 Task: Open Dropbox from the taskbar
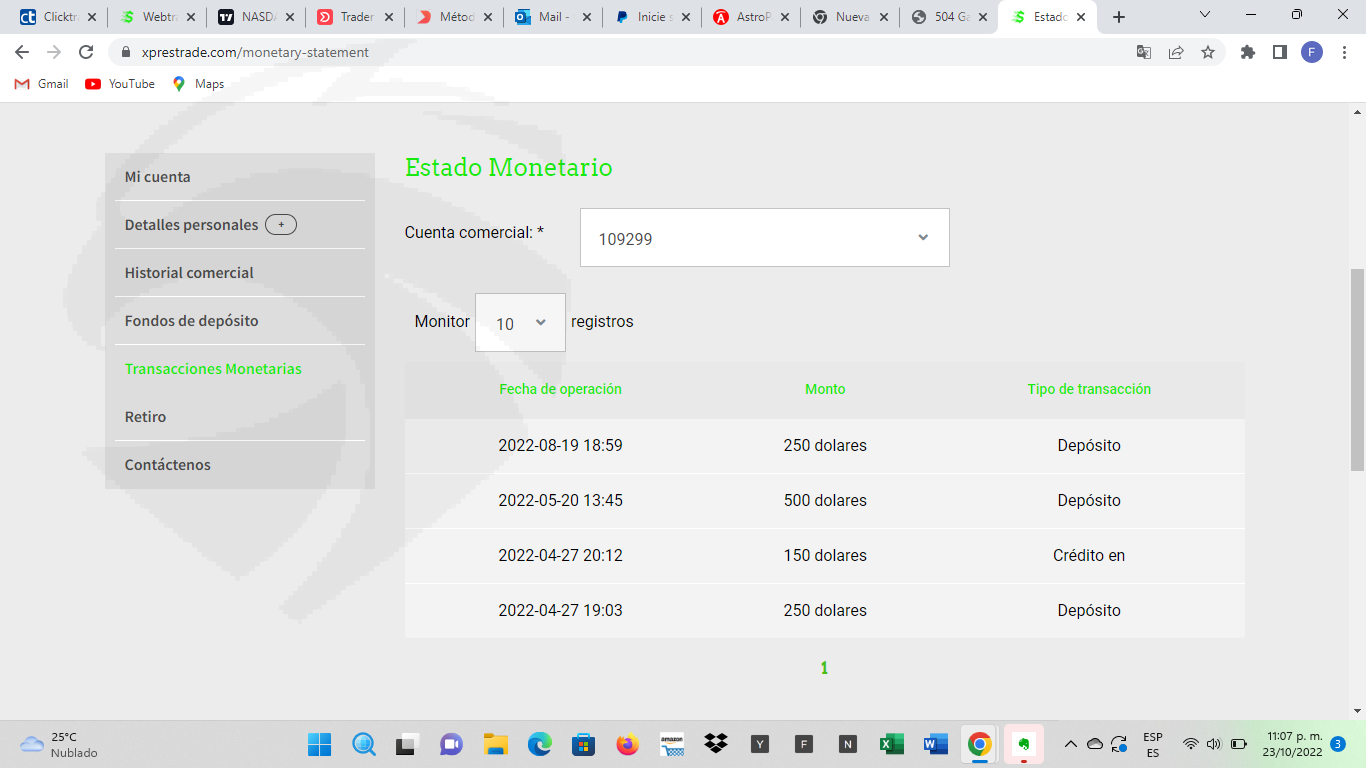(x=716, y=744)
